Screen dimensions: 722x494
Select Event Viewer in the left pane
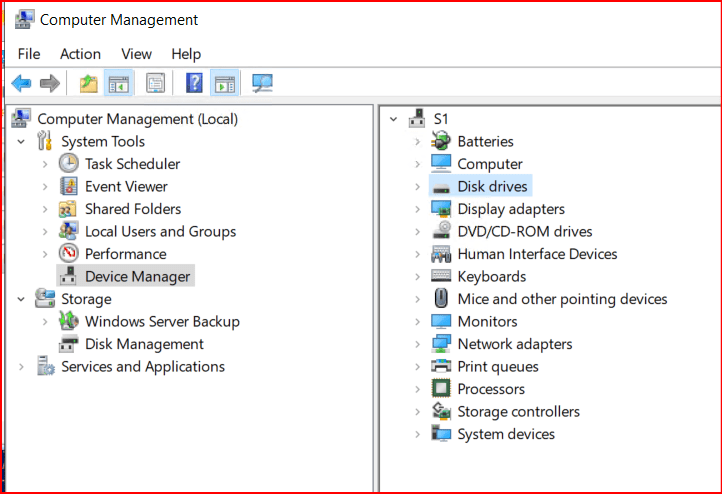(x=126, y=187)
